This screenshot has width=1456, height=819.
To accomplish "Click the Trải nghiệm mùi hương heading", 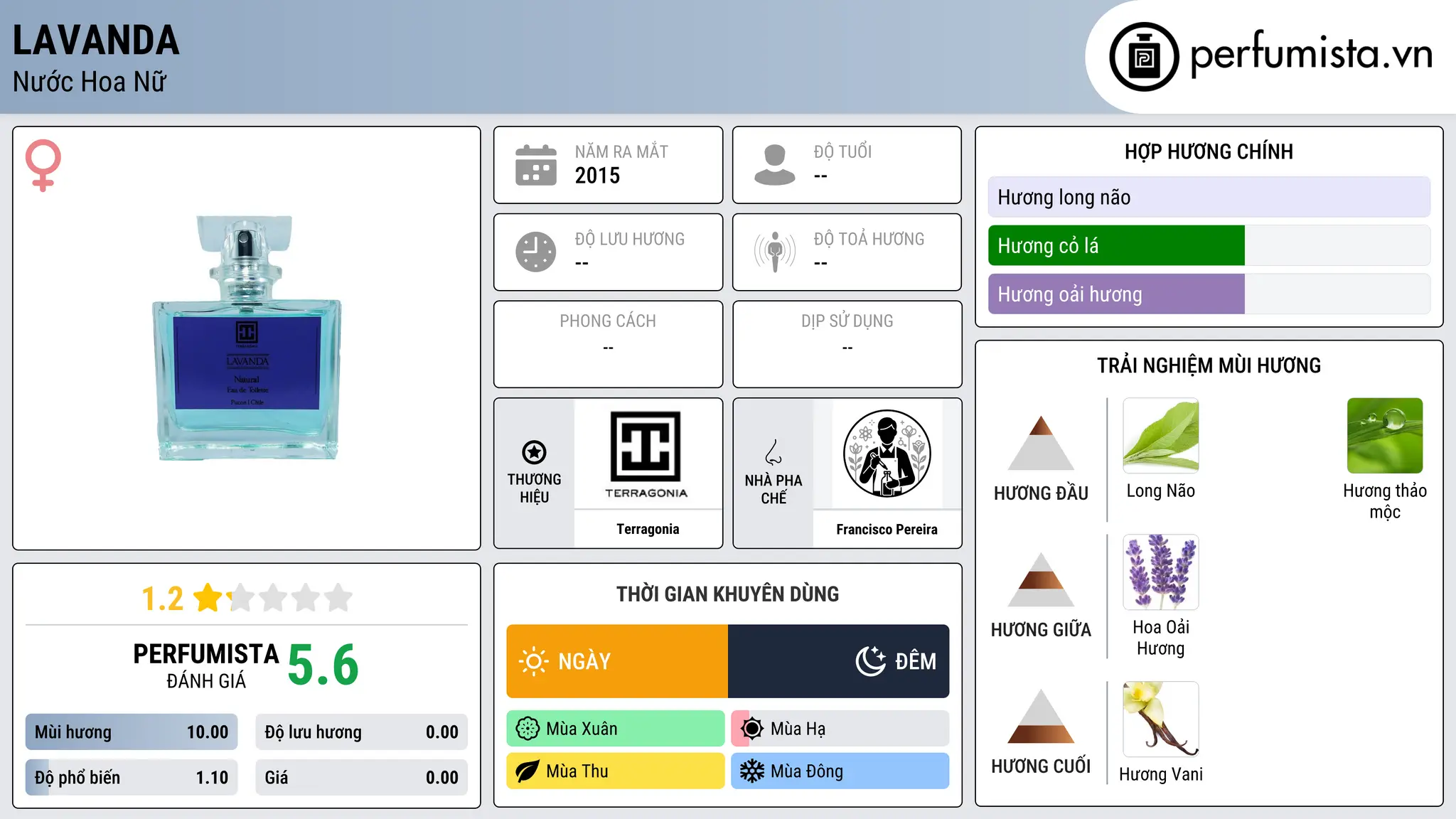I will coord(1209,365).
